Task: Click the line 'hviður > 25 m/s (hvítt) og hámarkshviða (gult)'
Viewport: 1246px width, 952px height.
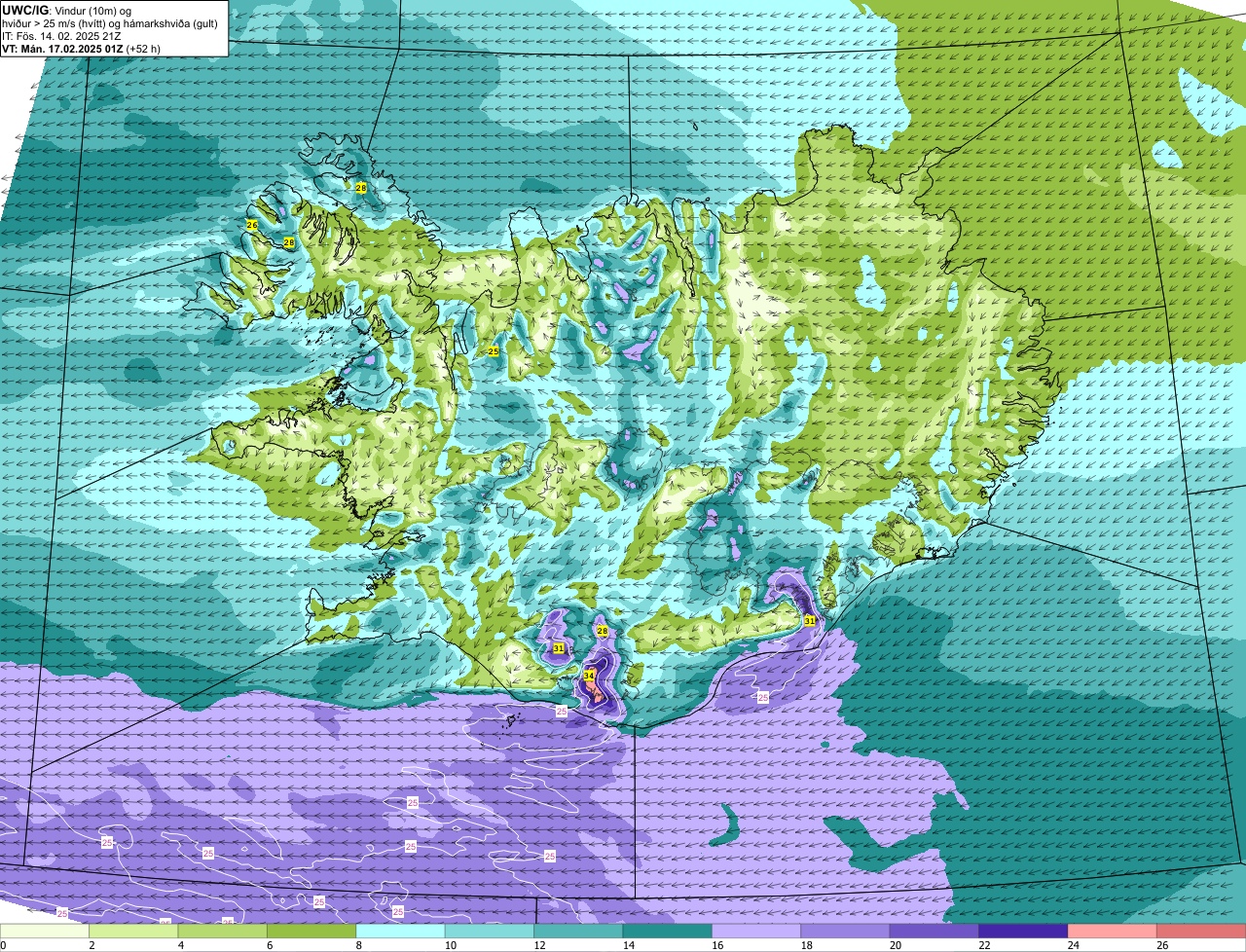Action: [109, 23]
